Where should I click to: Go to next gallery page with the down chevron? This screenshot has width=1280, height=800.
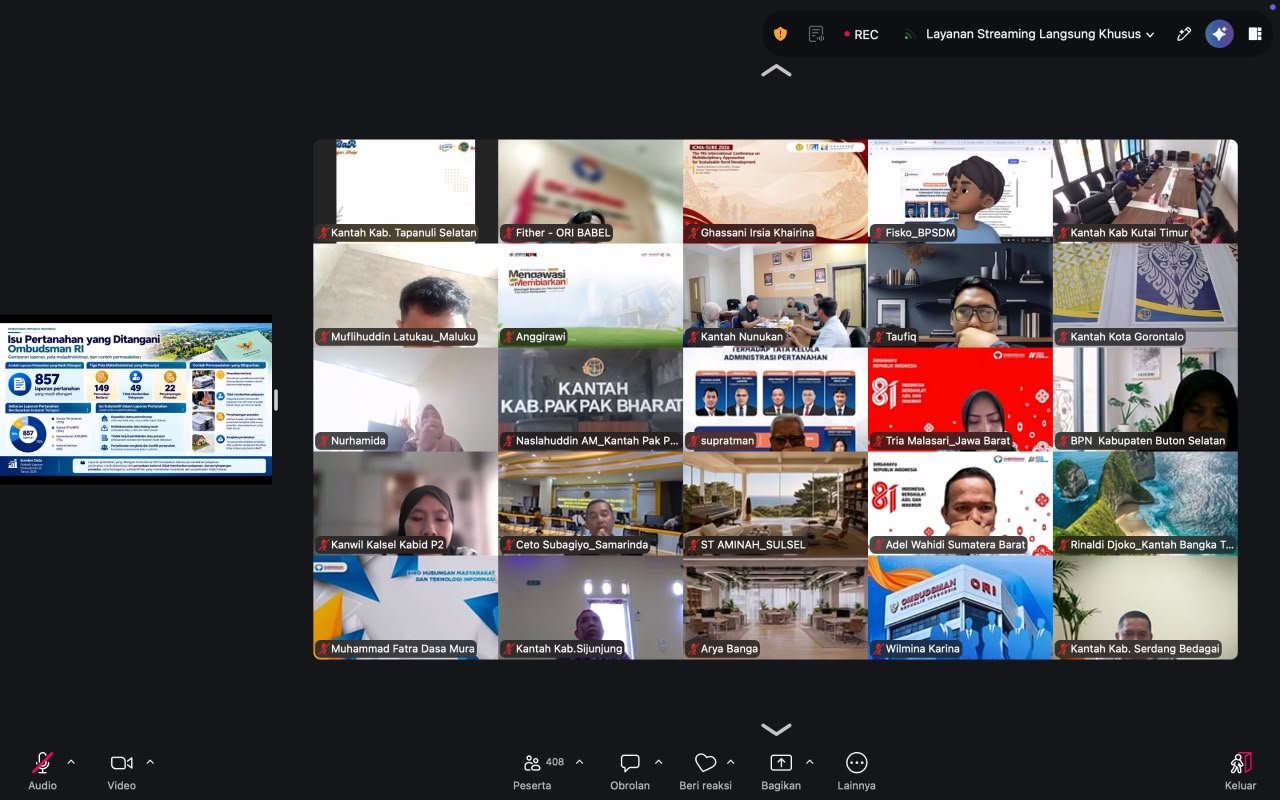[x=776, y=729]
